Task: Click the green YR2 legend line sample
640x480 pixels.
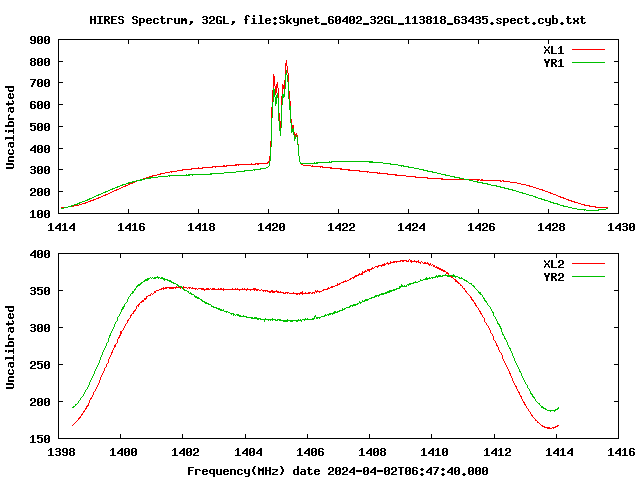Action: pyautogui.click(x=589, y=277)
